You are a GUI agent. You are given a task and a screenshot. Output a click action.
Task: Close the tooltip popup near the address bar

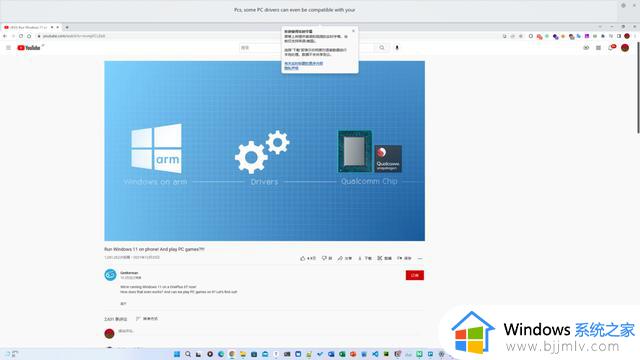353,31
